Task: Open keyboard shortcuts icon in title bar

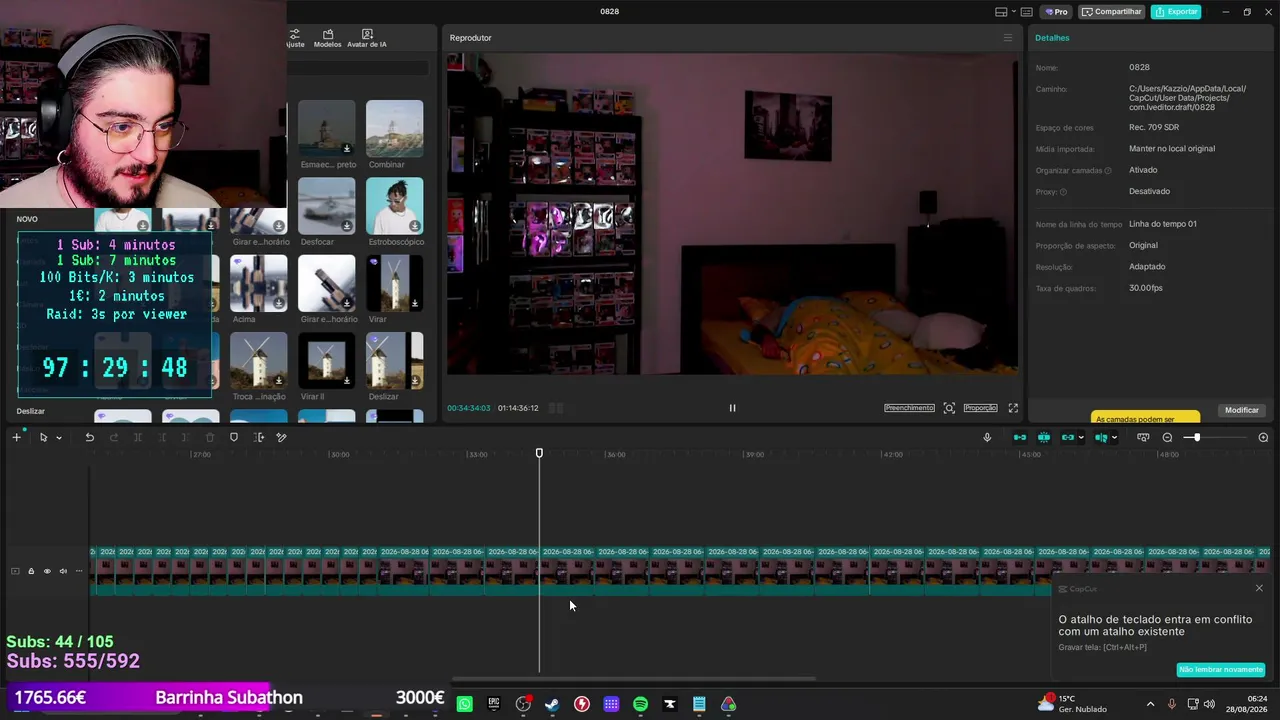Action: tap(1026, 12)
